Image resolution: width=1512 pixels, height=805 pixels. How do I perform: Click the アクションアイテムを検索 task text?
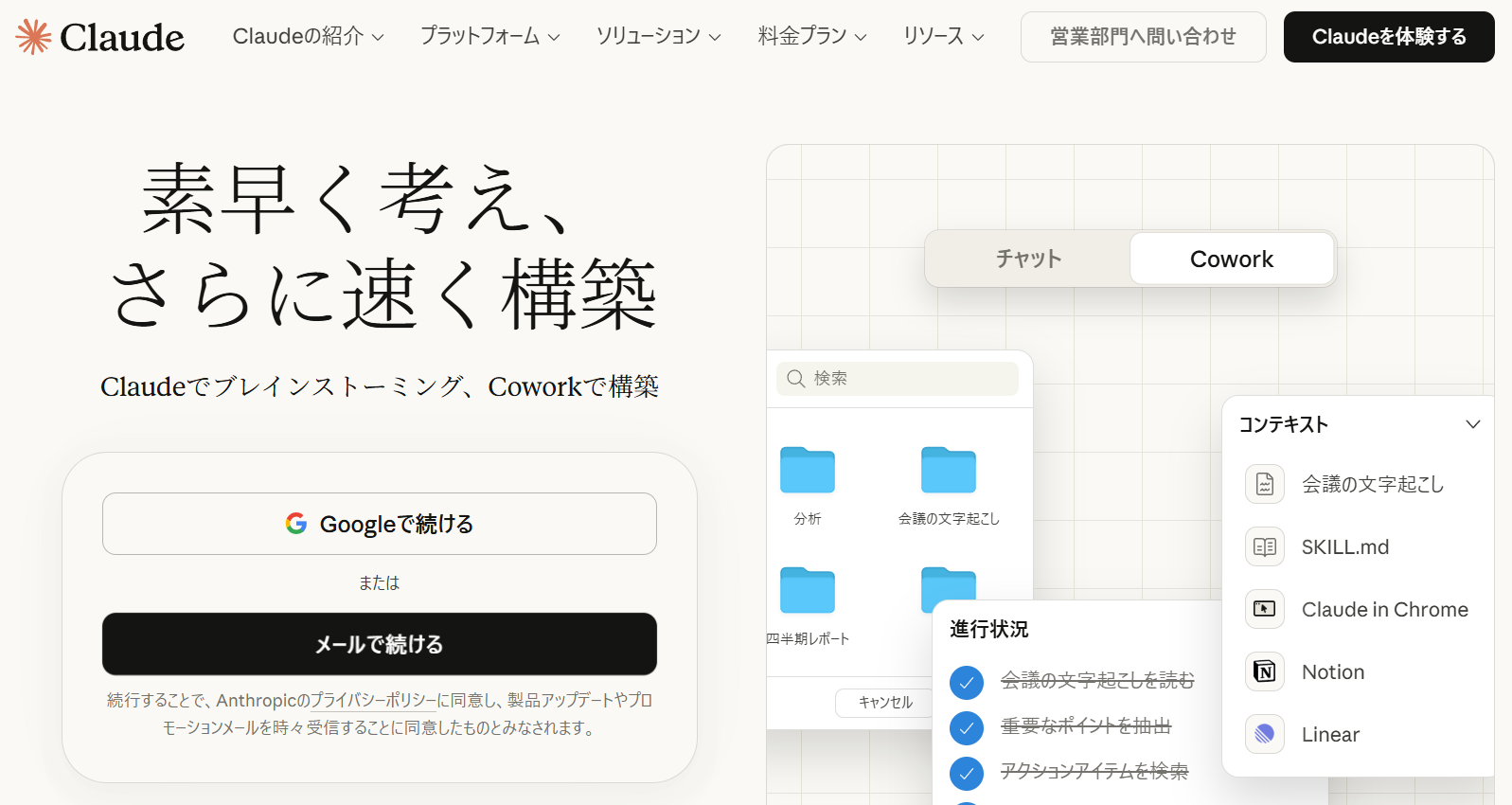tap(1094, 772)
